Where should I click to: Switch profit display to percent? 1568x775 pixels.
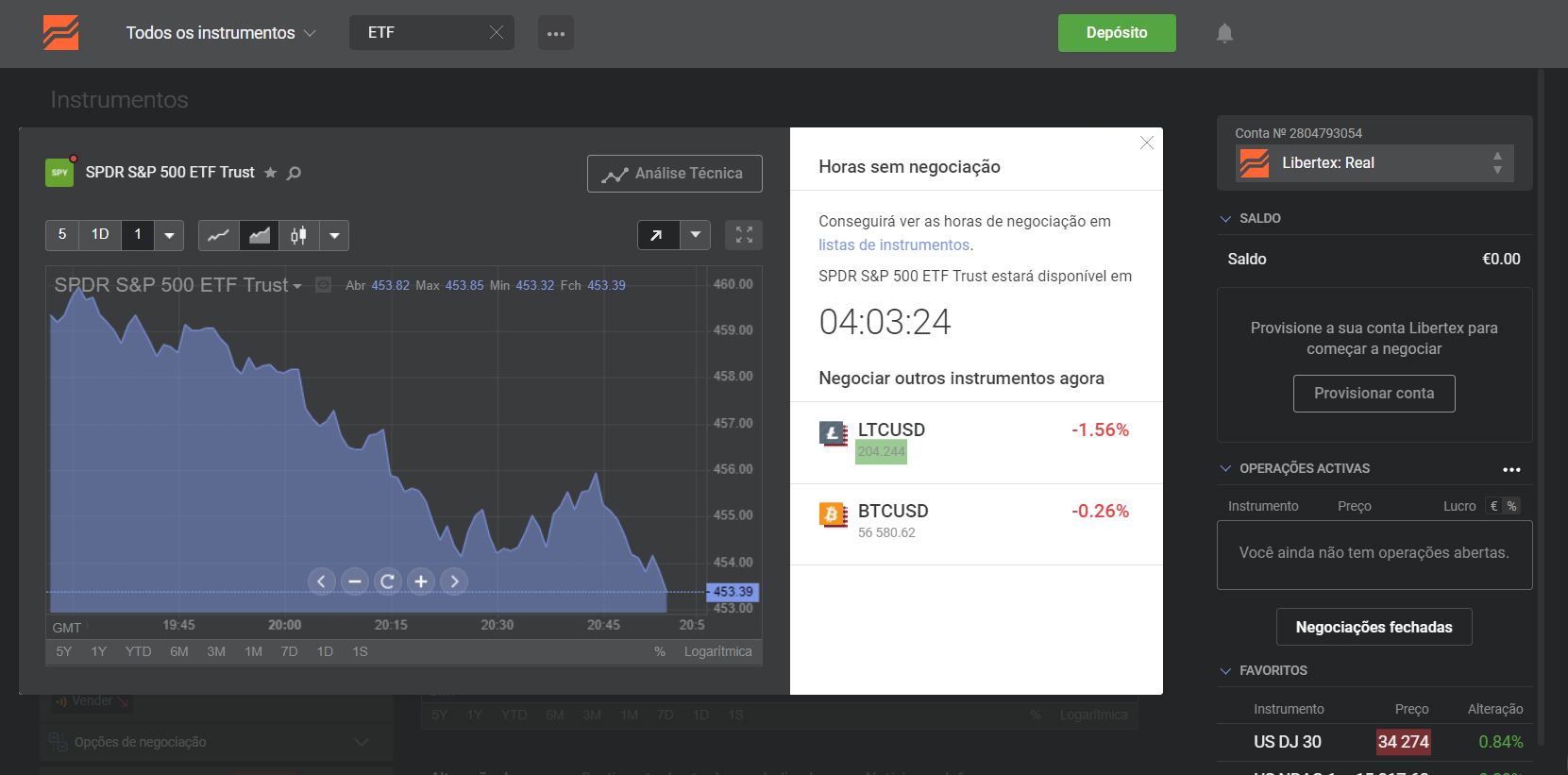(x=1511, y=506)
